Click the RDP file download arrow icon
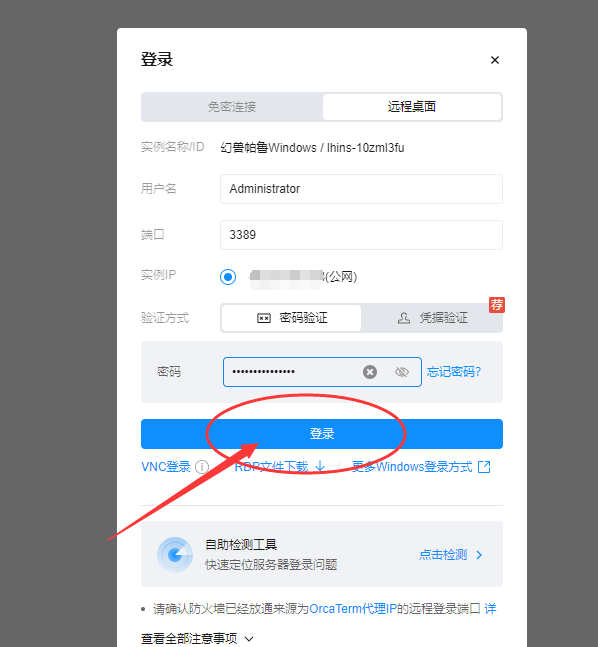The width and height of the screenshot is (598, 647). click(x=320, y=466)
